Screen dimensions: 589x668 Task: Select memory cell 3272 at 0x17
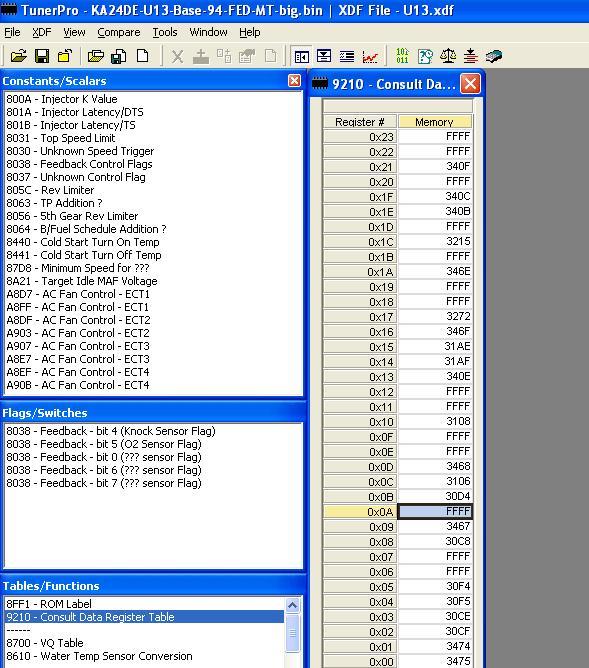[435, 317]
